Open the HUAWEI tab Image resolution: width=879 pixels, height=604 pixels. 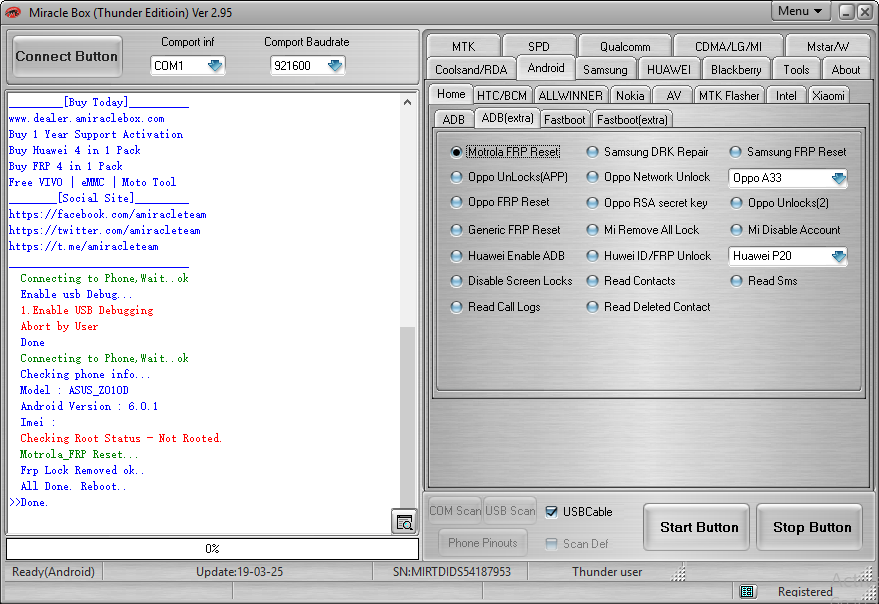(x=668, y=70)
